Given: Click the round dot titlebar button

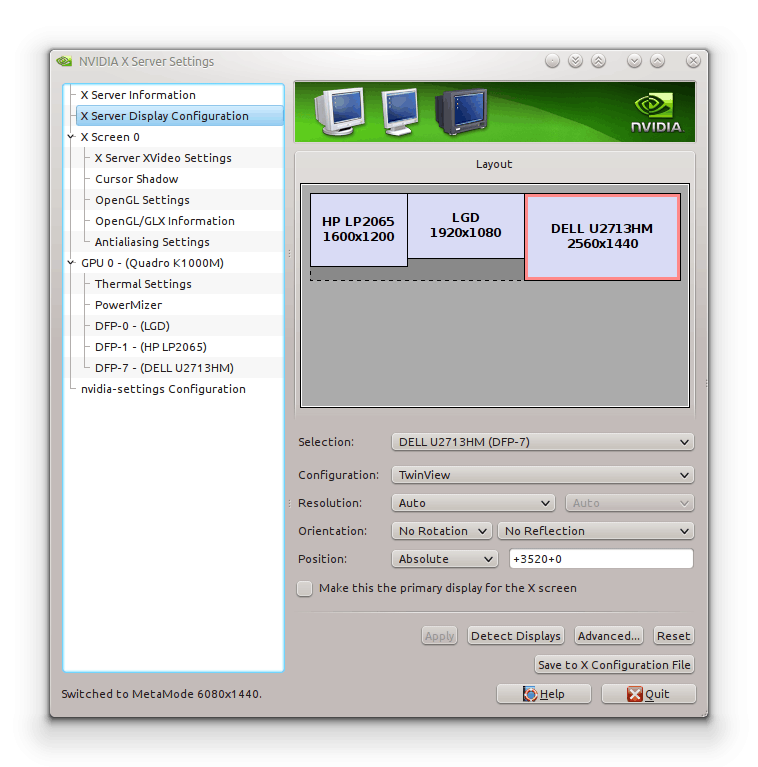Looking at the screenshot, I should [552, 61].
